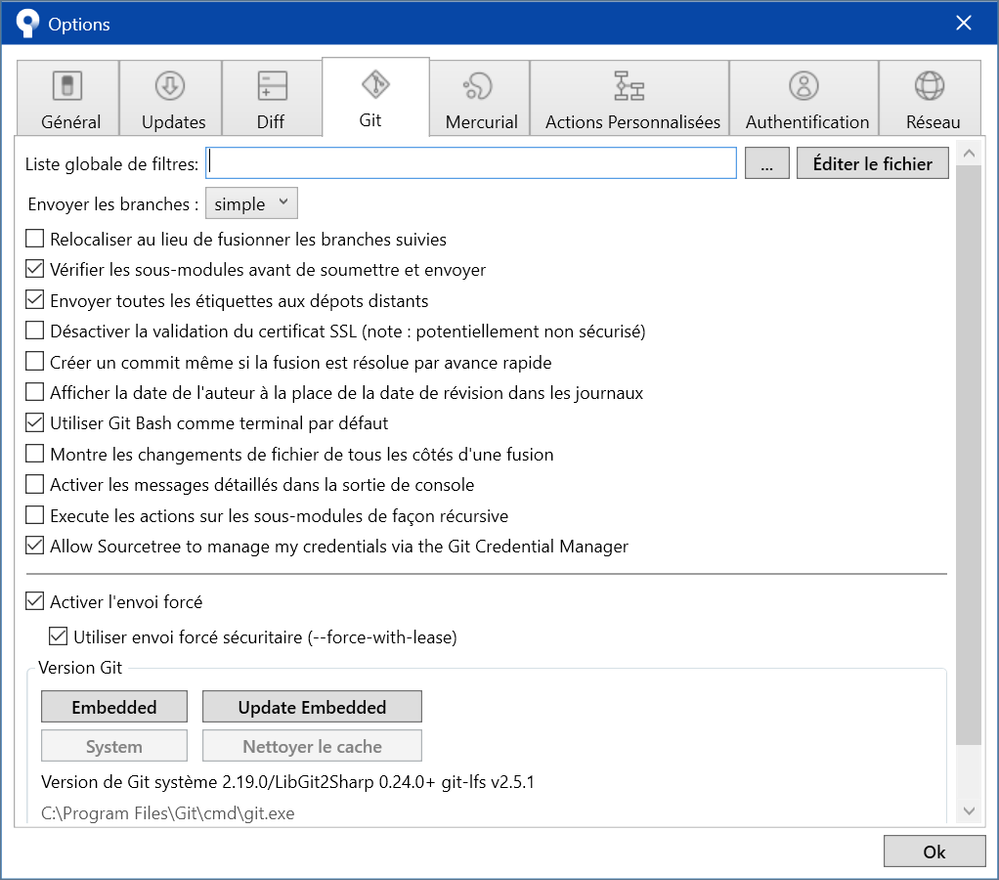The image size is (999, 880).
Task: Close the Options dialog
Action: tap(963, 23)
